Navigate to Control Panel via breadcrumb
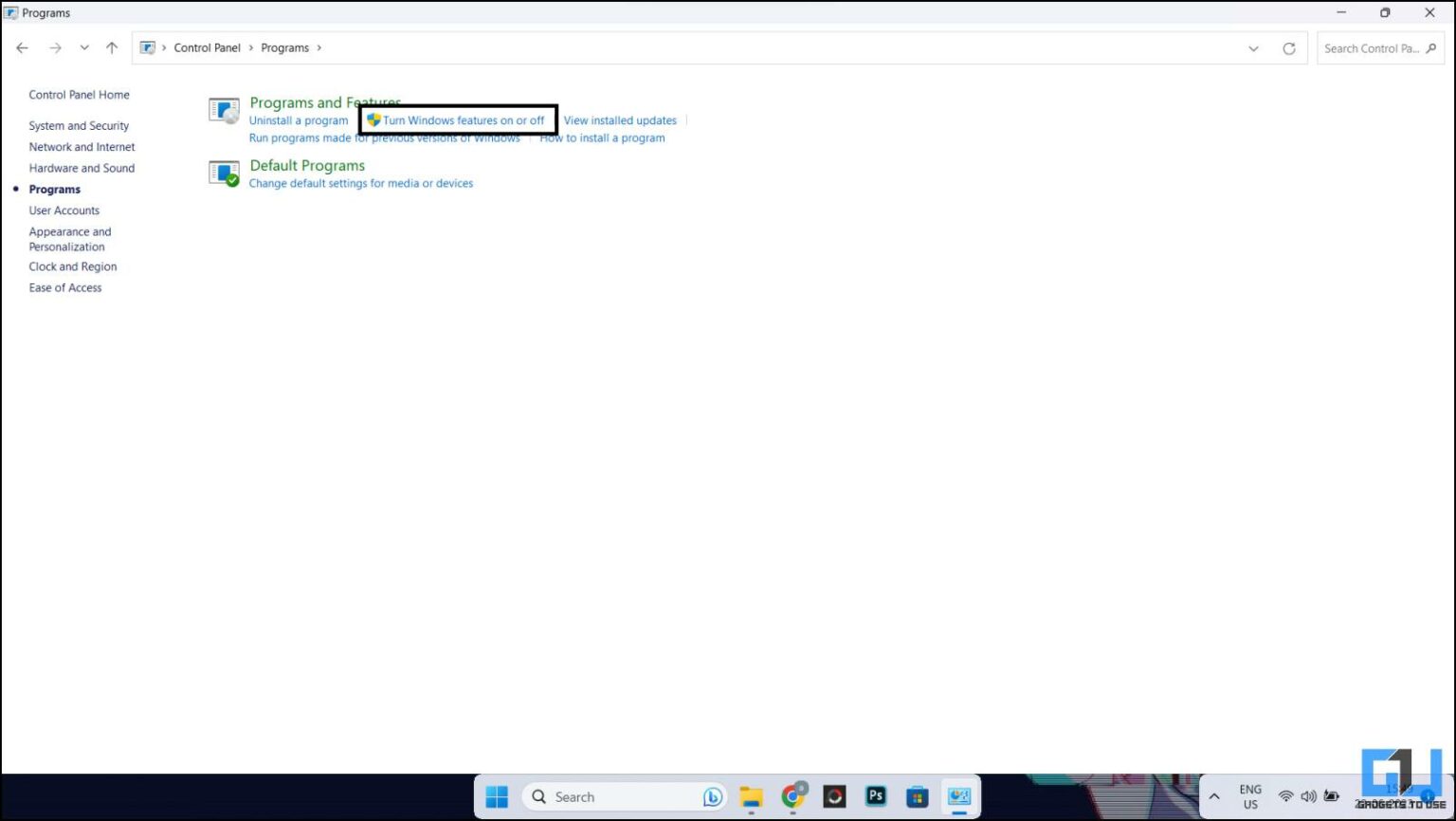 pyautogui.click(x=207, y=47)
